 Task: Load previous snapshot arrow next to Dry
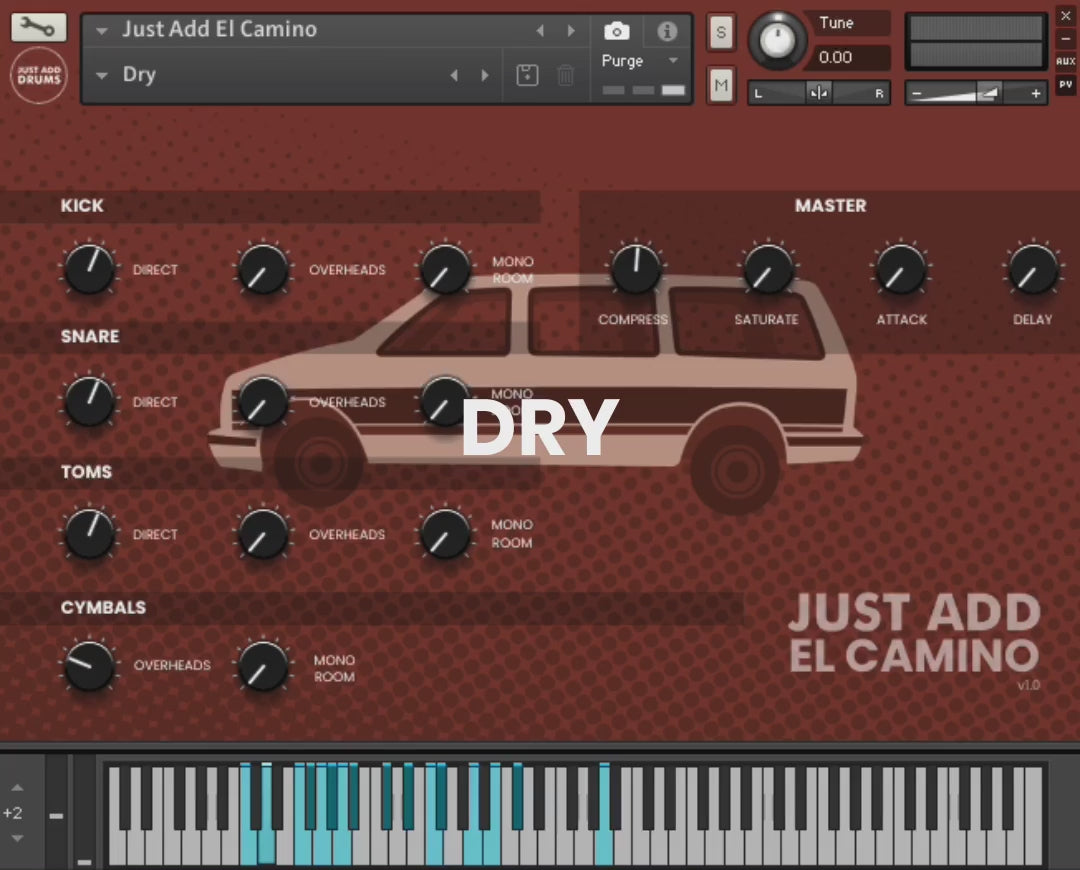454,75
